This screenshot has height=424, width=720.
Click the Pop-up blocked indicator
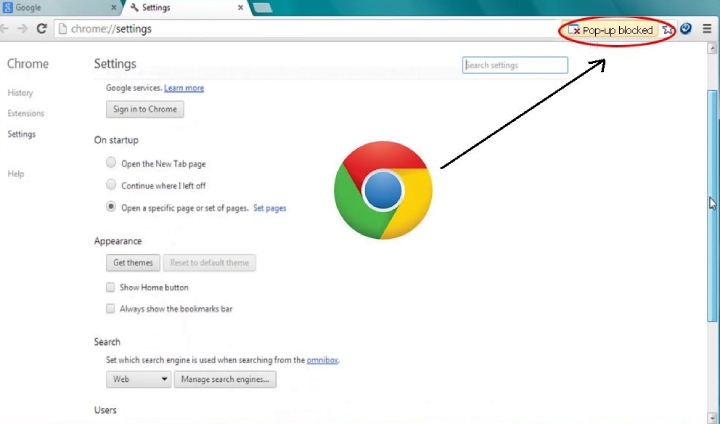pos(611,30)
